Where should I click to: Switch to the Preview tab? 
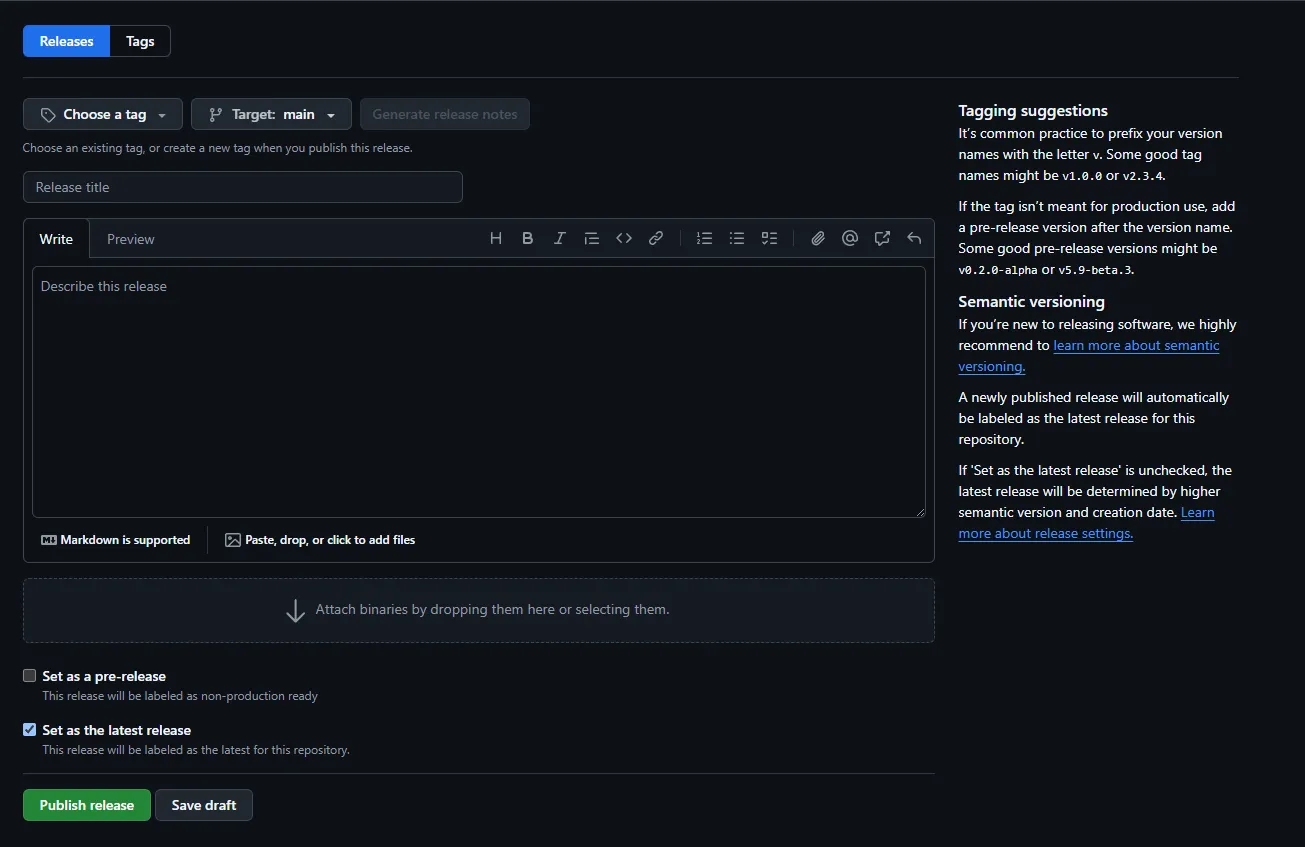131,239
